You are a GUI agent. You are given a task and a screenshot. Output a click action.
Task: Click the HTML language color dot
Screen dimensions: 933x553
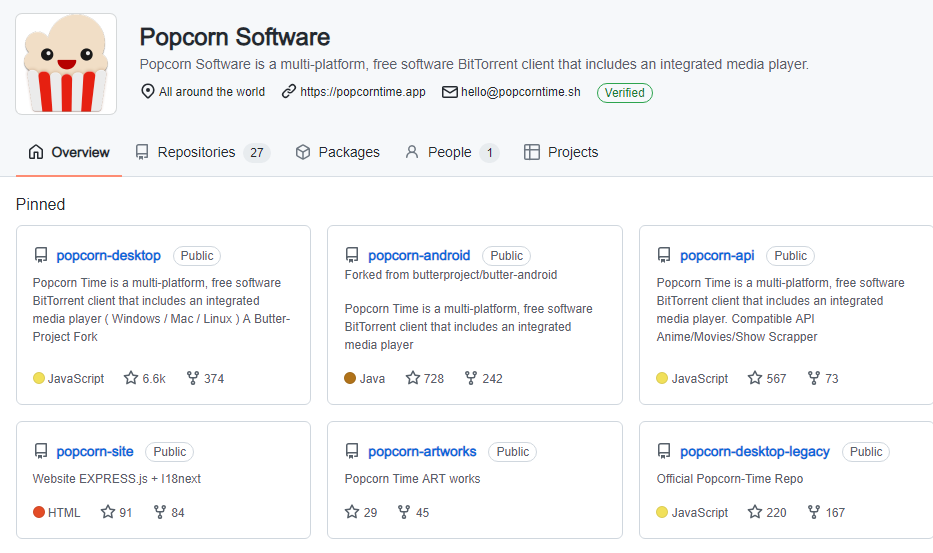coord(39,512)
